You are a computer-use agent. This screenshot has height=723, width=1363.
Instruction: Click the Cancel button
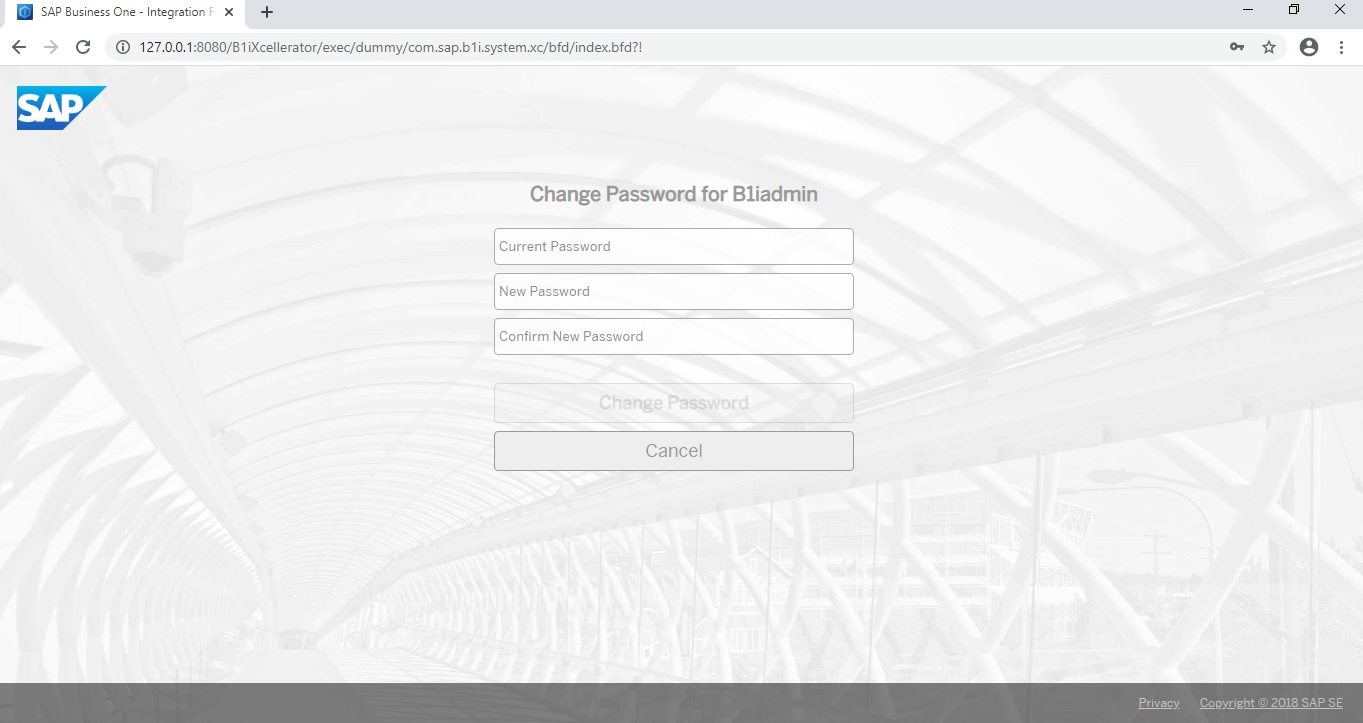pyautogui.click(x=674, y=451)
